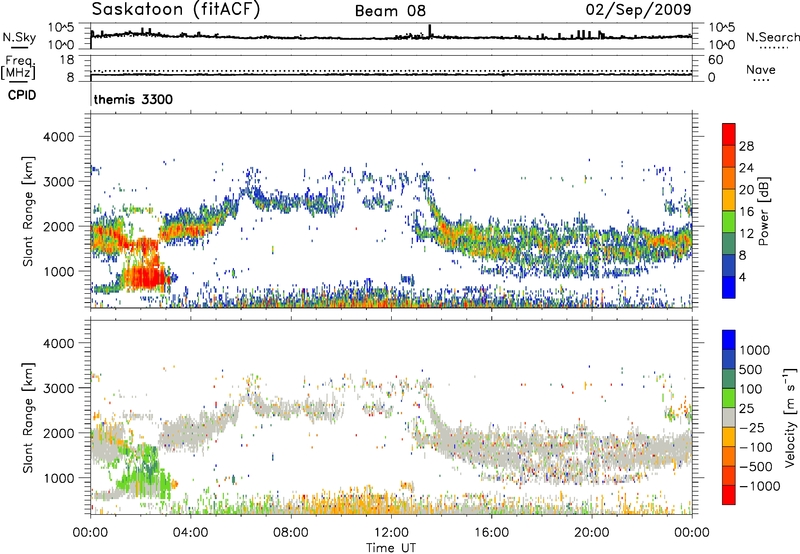Click the 'N.Sky' legend label
Screen dimensions: 800x554
pyautogui.click(x=19, y=37)
